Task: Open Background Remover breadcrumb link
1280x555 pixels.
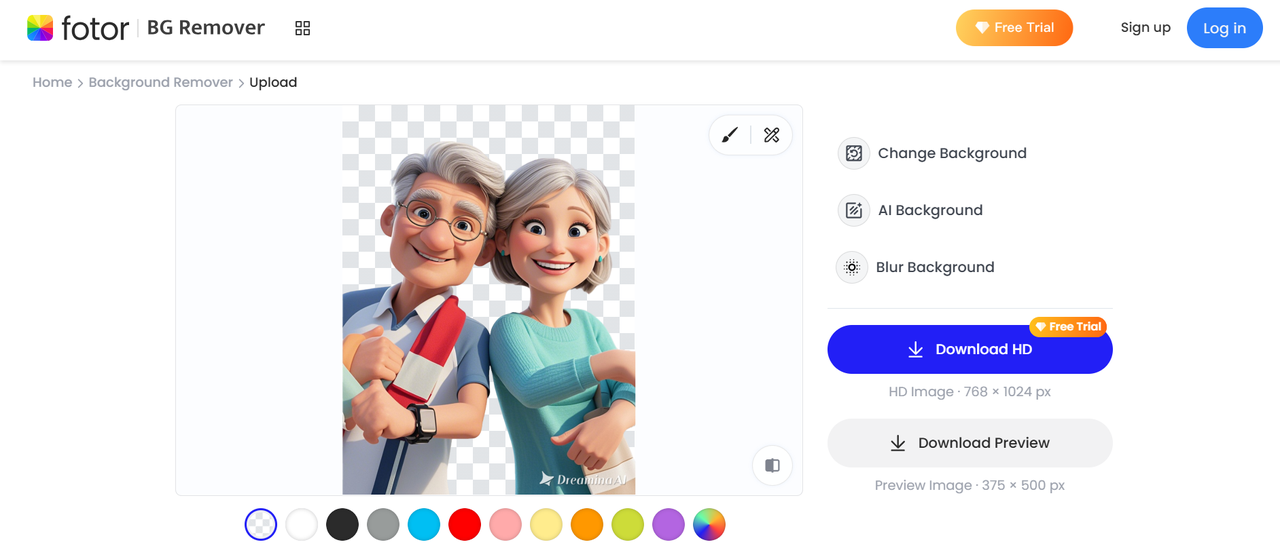Action: point(161,82)
